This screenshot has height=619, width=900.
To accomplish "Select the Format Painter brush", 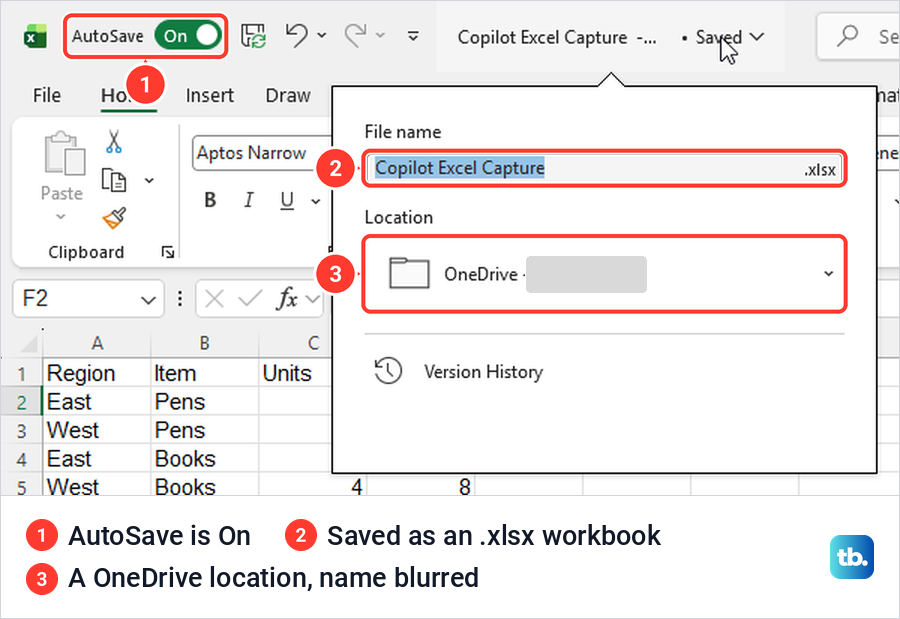I will click(114, 218).
